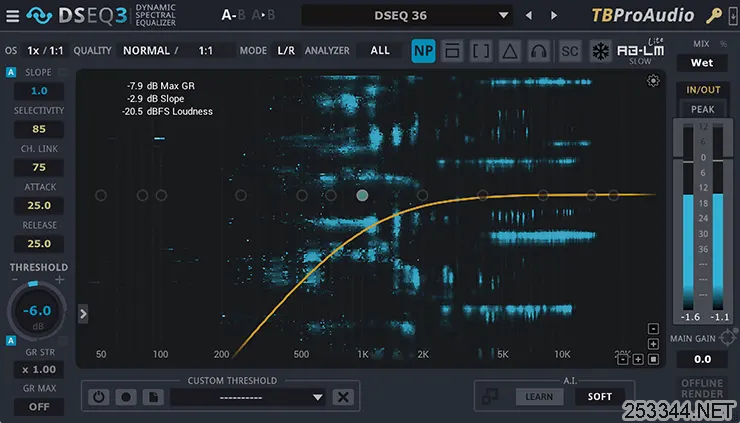The width and height of the screenshot is (740, 423).
Task: Click the Main Gain crosshair target icon
Action: (728, 338)
